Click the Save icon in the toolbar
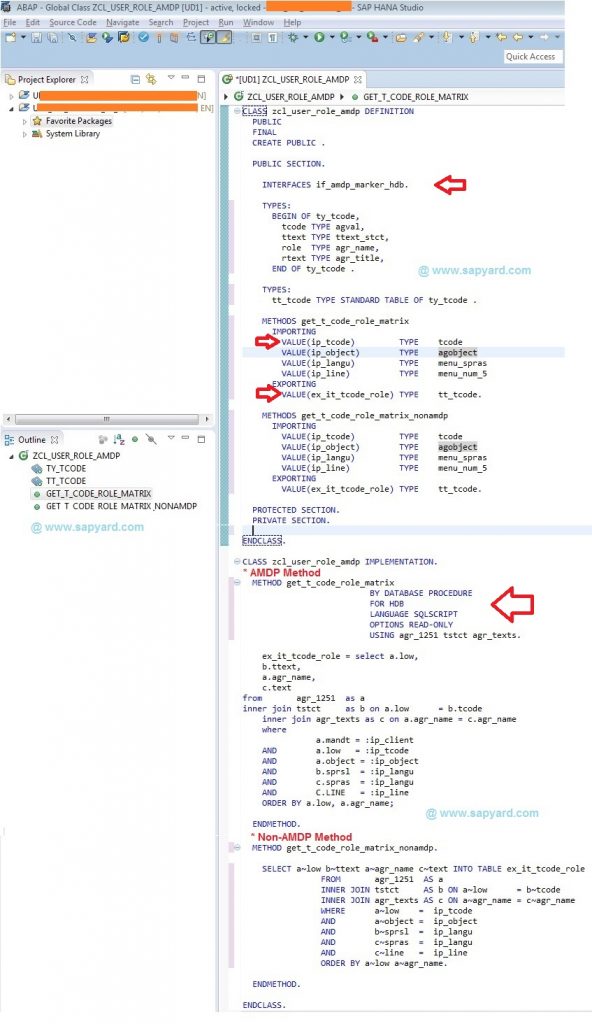Image resolution: width=592 pixels, height=1024 pixels. pyautogui.click(x=37, y=38)
